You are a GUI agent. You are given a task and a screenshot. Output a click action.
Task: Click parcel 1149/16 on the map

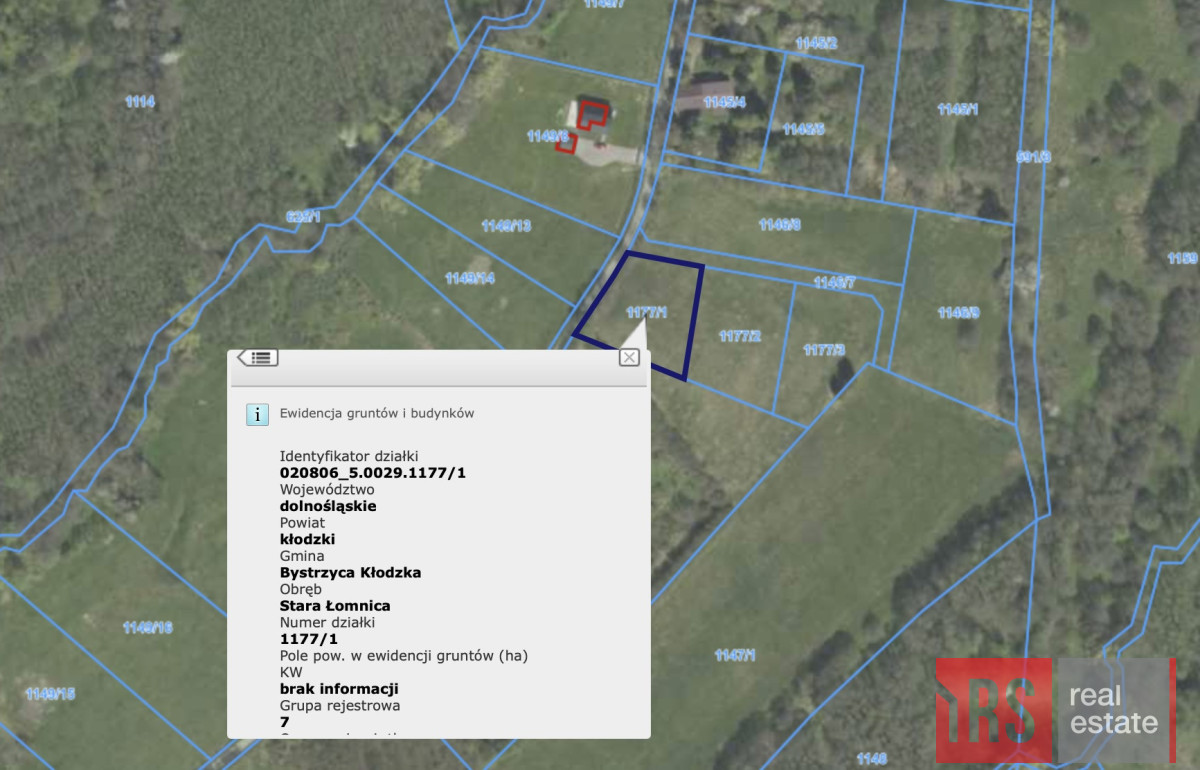click(147, 628)
